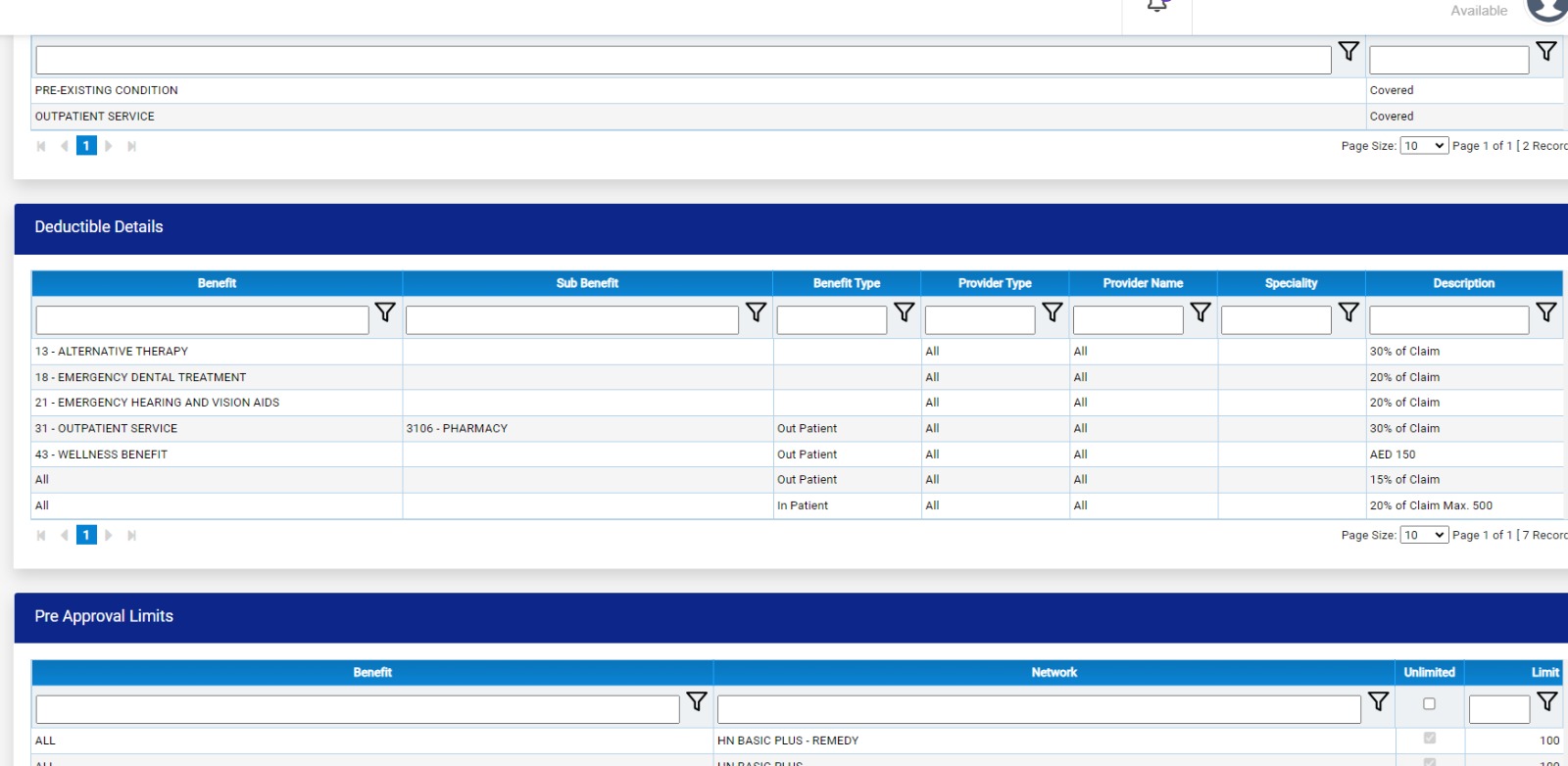Click the Speciality column filter icon
1568x766 pixels.
click(1348, 312)
